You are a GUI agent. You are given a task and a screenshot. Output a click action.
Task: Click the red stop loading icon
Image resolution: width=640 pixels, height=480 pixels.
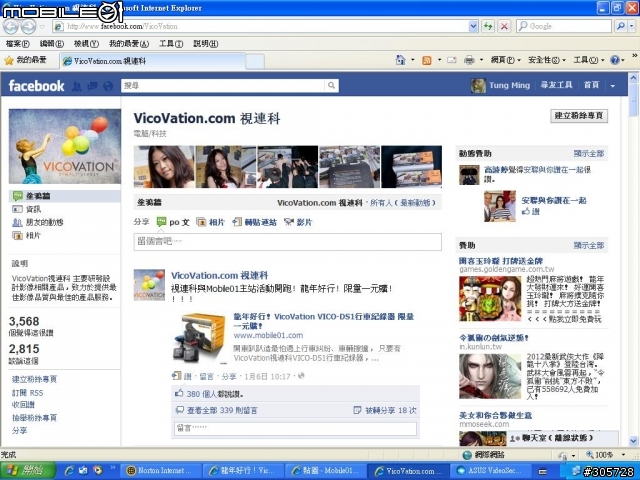(504, 27)
